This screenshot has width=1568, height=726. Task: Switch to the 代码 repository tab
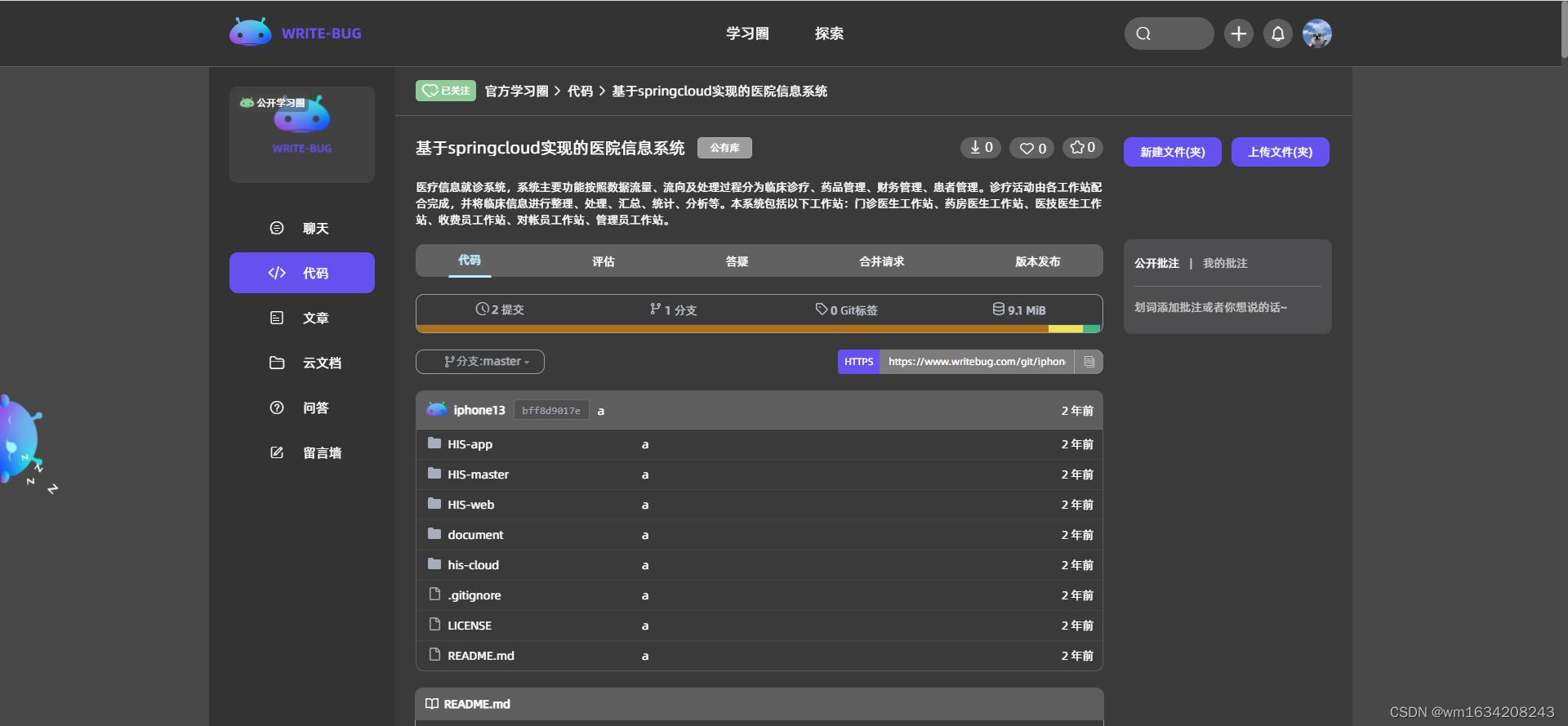[x=470, y=261]
